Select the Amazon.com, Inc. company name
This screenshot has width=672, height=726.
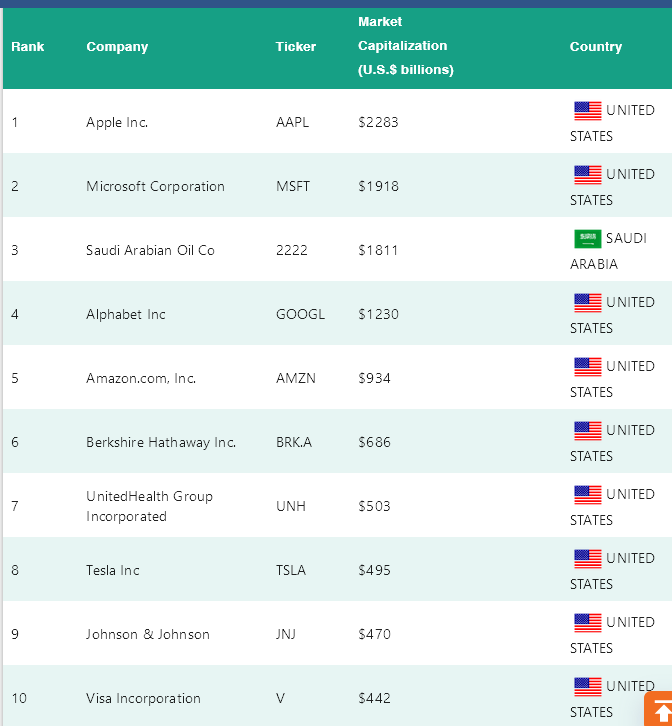(x=141, y=378)
